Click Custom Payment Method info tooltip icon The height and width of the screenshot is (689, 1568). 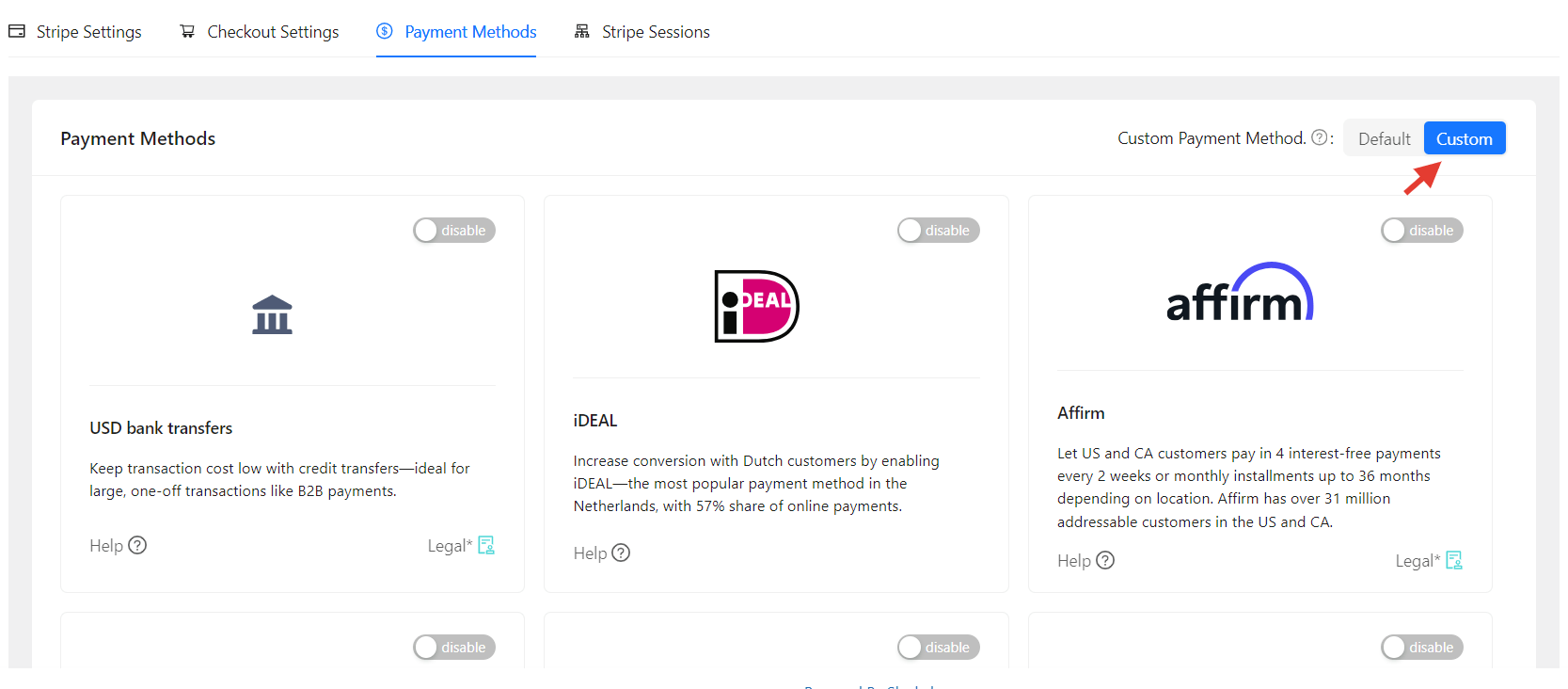click(x=1319, y=137)
